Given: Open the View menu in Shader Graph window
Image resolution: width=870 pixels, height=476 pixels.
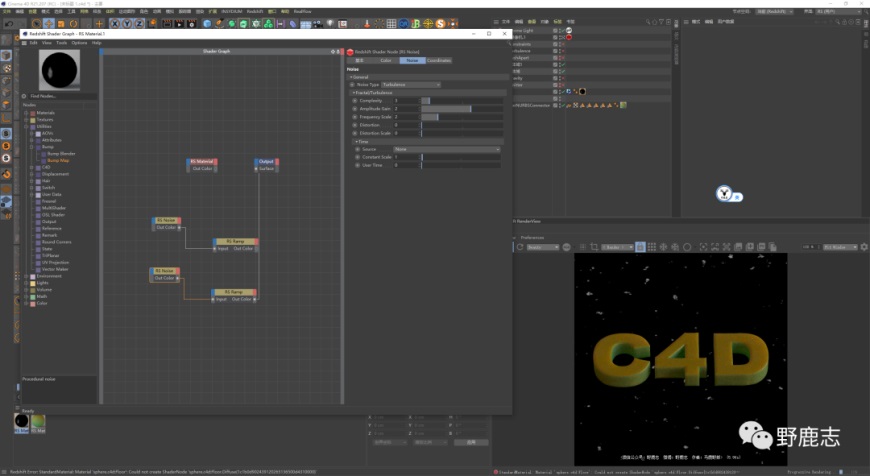Looking at the screenshot, I should [47, 43].
